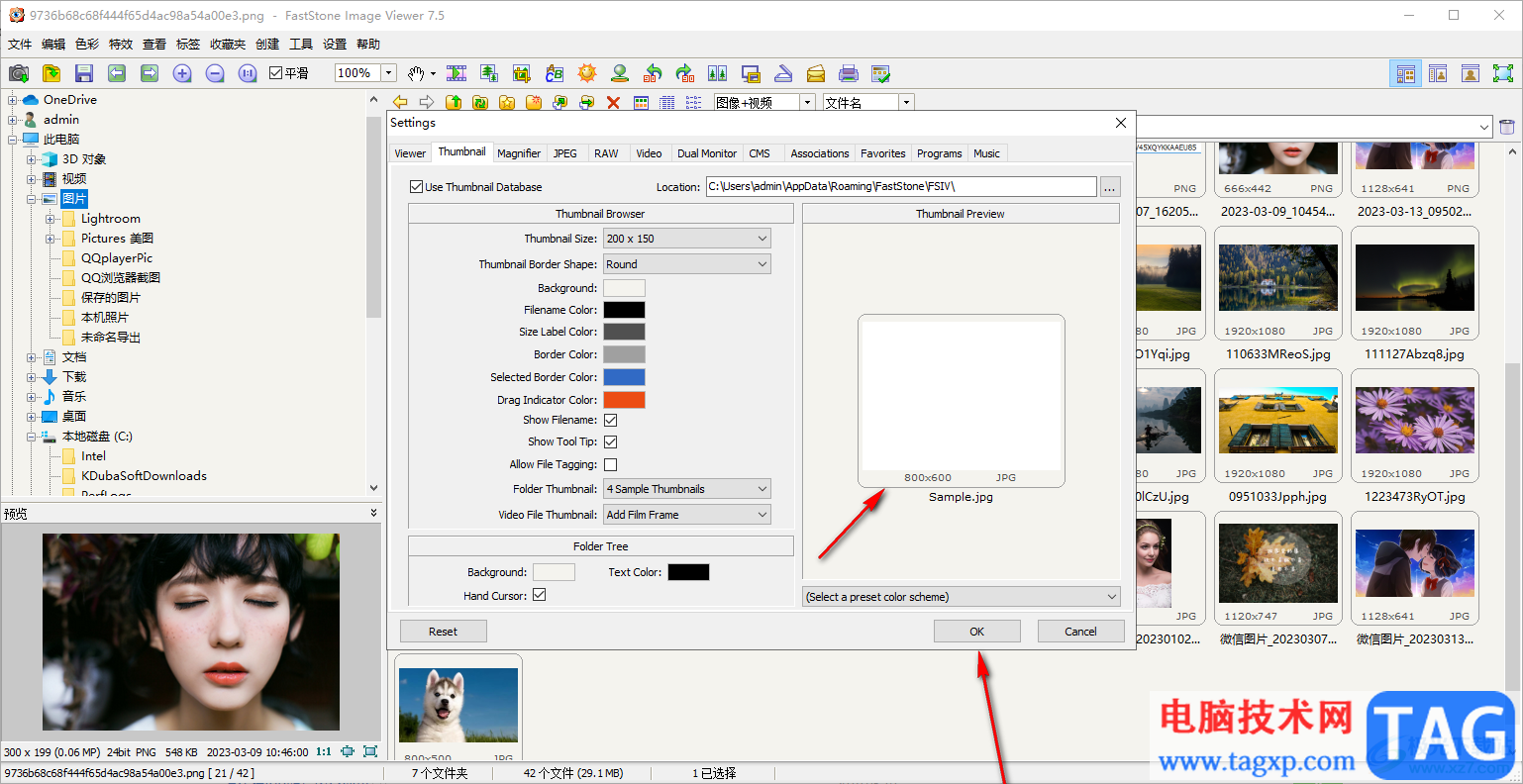Select the Lightroom folder in tree
The width and height of the screenshot is (1523, 784).
tap(111, 219)
